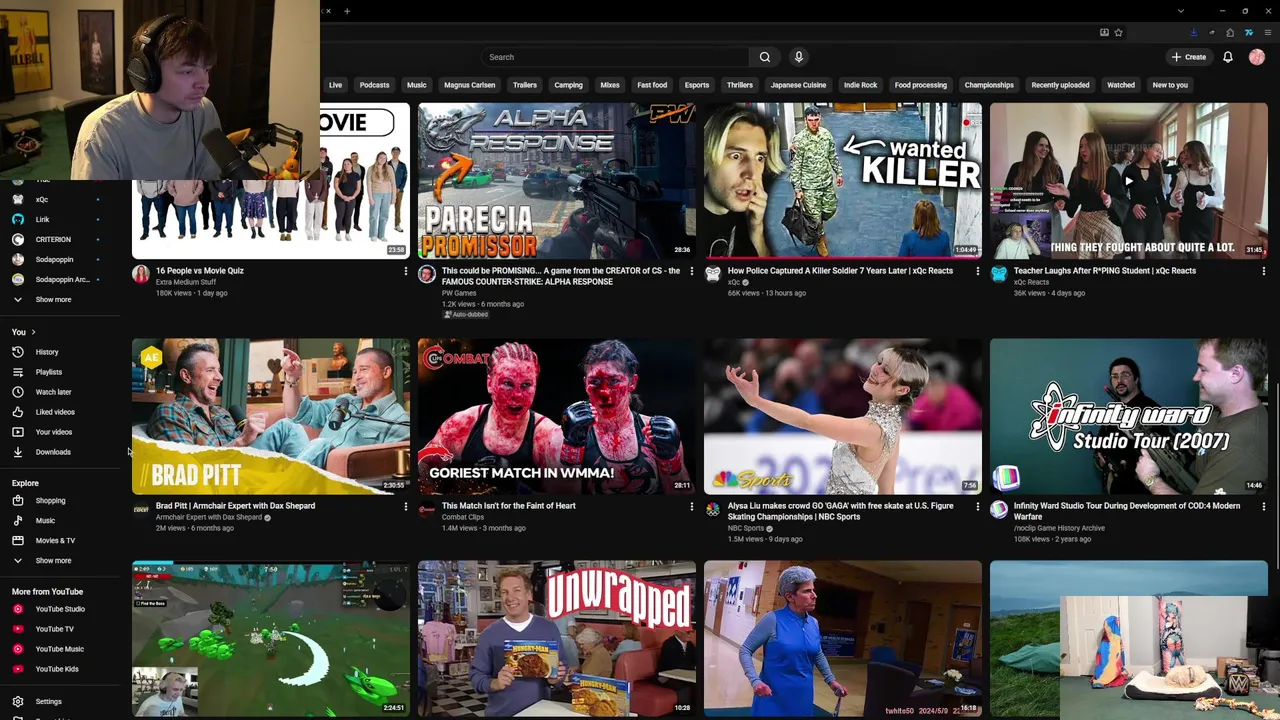Viewport: 1280px width, 720px height.
Task: Play the Alysa Liu figure skating thumbnail
Action: coord(842,416)
